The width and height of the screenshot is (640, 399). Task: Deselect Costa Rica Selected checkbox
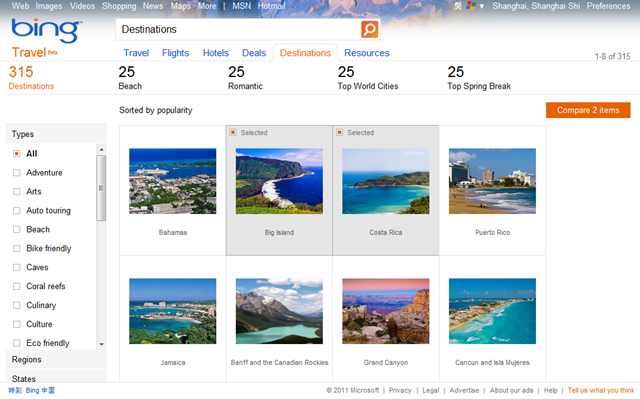(x=339, y=133)
